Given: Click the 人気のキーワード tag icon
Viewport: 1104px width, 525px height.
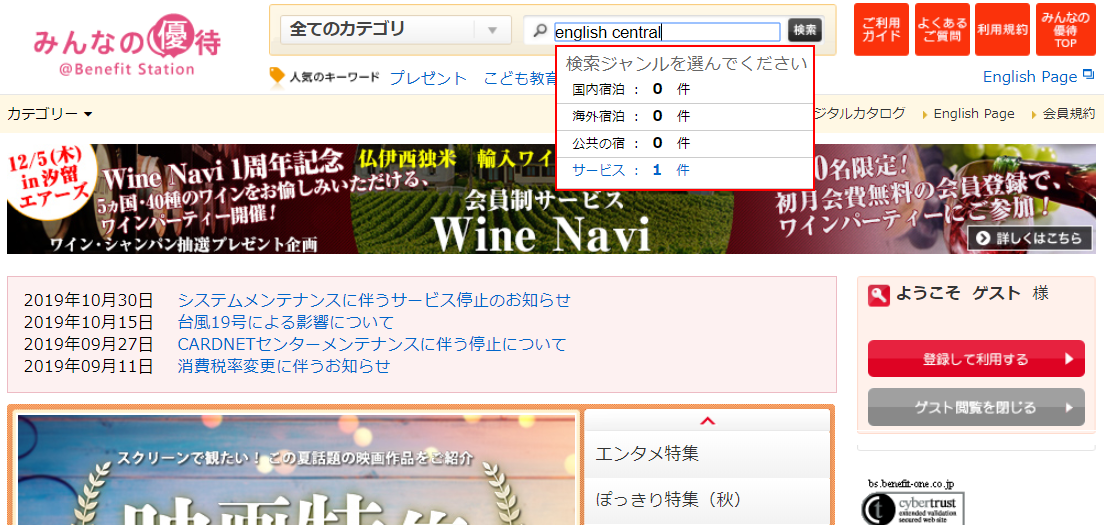Looking at the screenshot, I should [277, 77].
